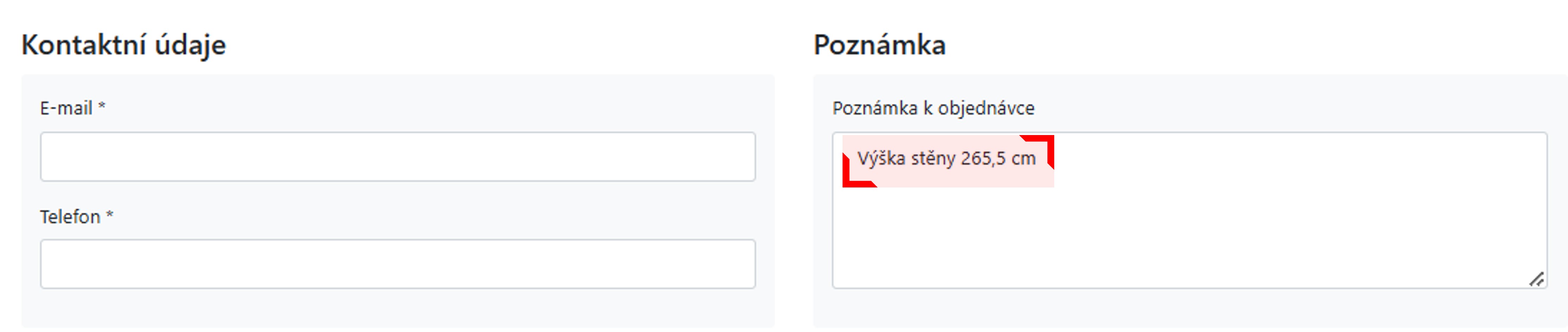
Task: Click the E-mail input field
Action: (x=397, y=157)
